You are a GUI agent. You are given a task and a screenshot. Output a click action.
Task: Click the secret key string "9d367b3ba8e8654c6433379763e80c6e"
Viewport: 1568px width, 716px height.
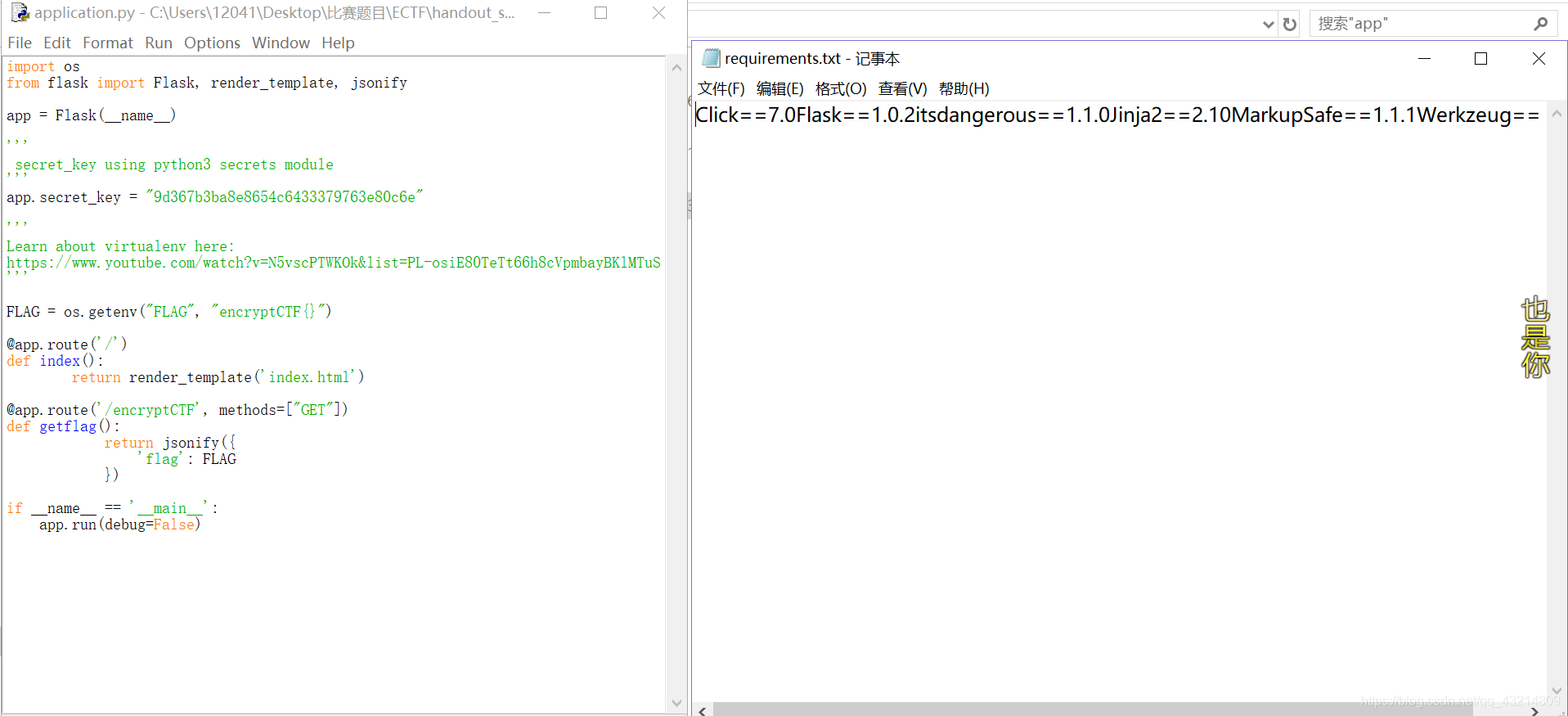click(285, 197)
